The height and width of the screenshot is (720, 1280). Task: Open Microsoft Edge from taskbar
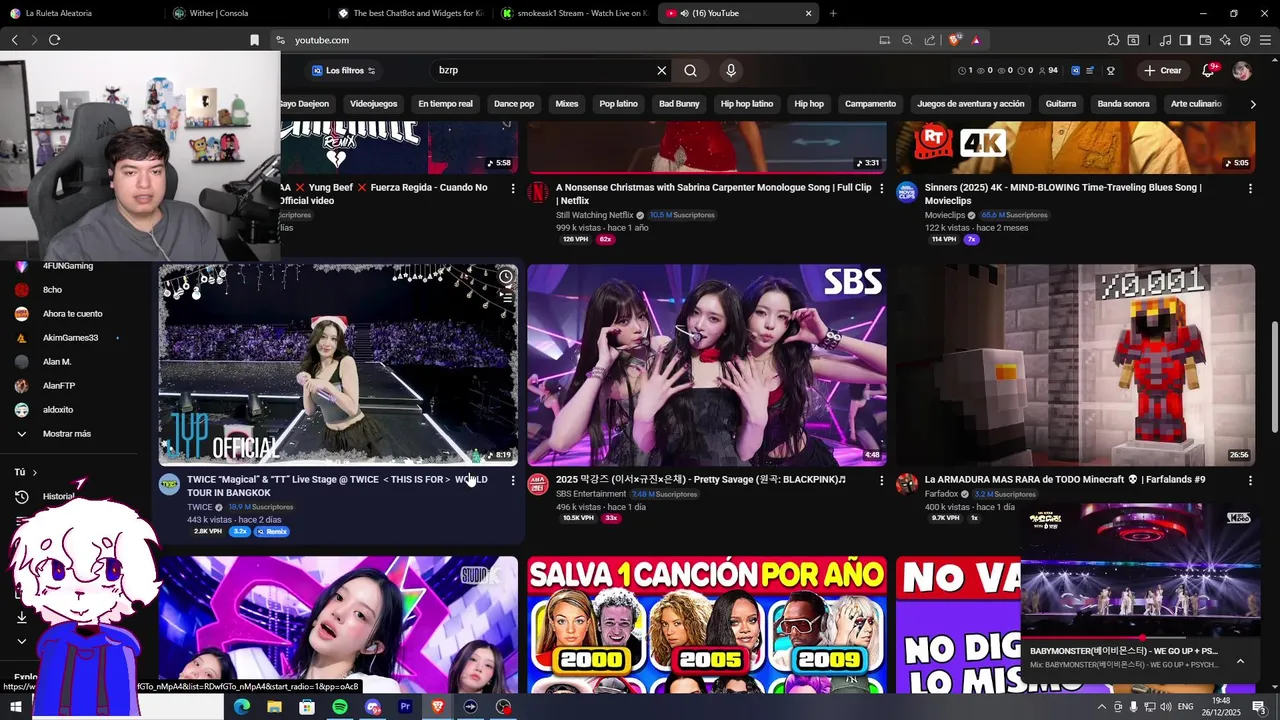[242, 707]
